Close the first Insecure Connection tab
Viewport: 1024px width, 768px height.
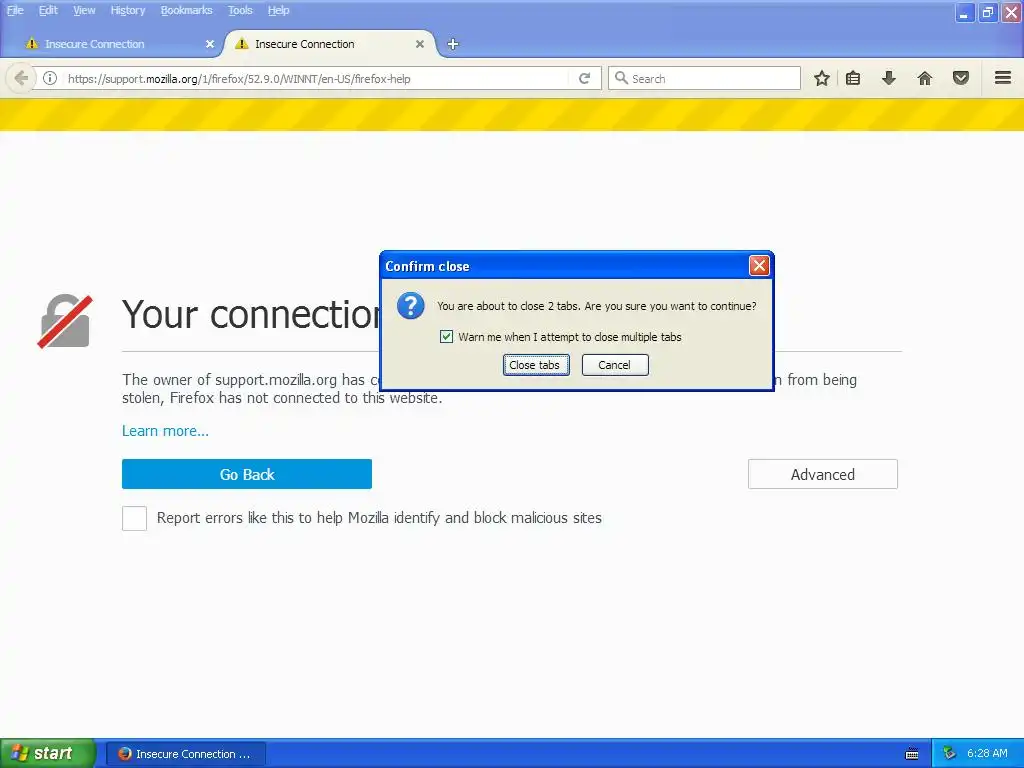[x=210, y=44]
